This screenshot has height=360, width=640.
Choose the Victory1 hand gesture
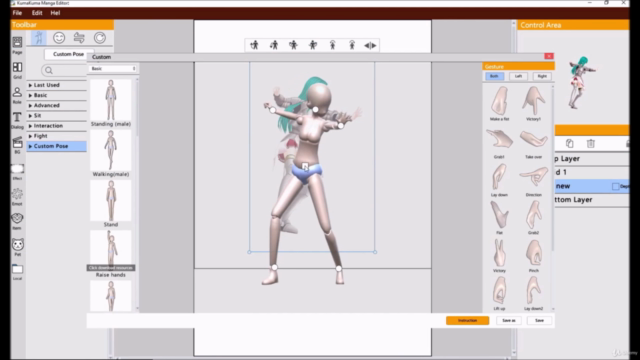click(533, 104)
